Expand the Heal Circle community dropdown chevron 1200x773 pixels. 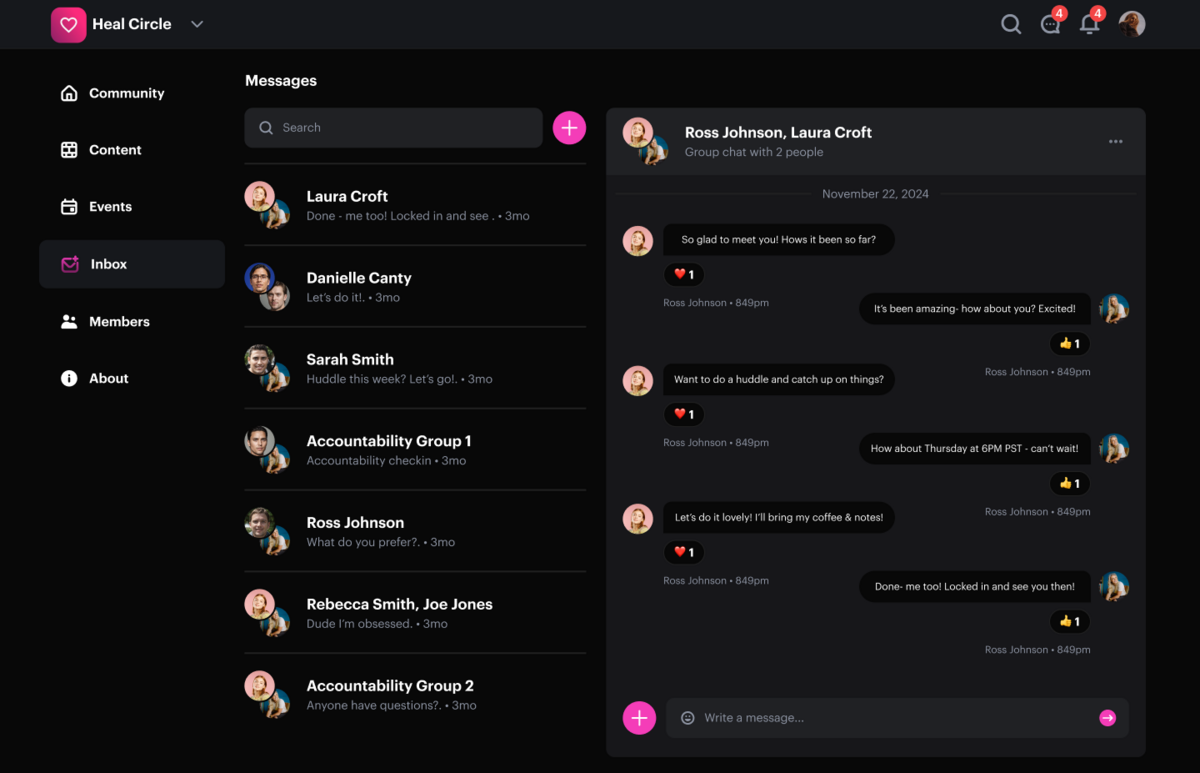[197, 24]
